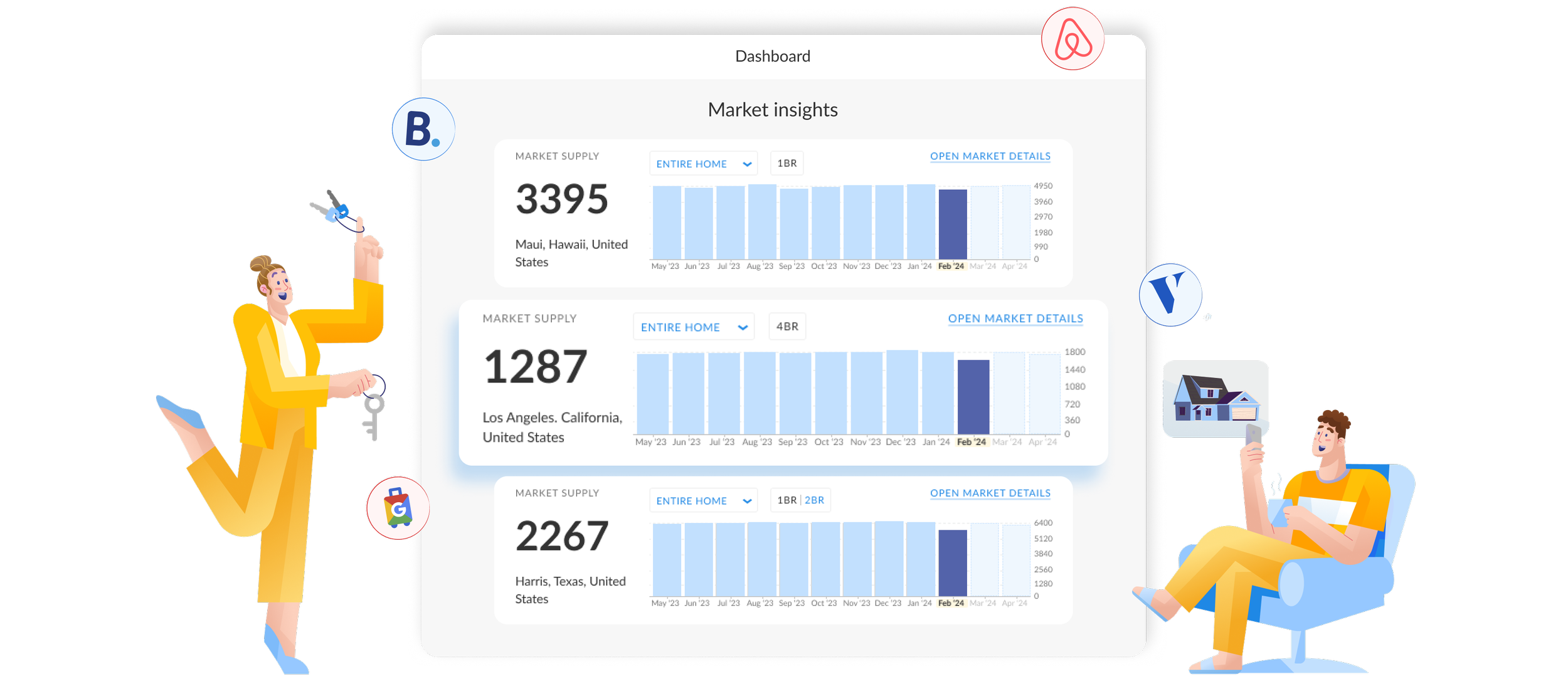Toggle the 4BR filter chip

tap(787, 327)
